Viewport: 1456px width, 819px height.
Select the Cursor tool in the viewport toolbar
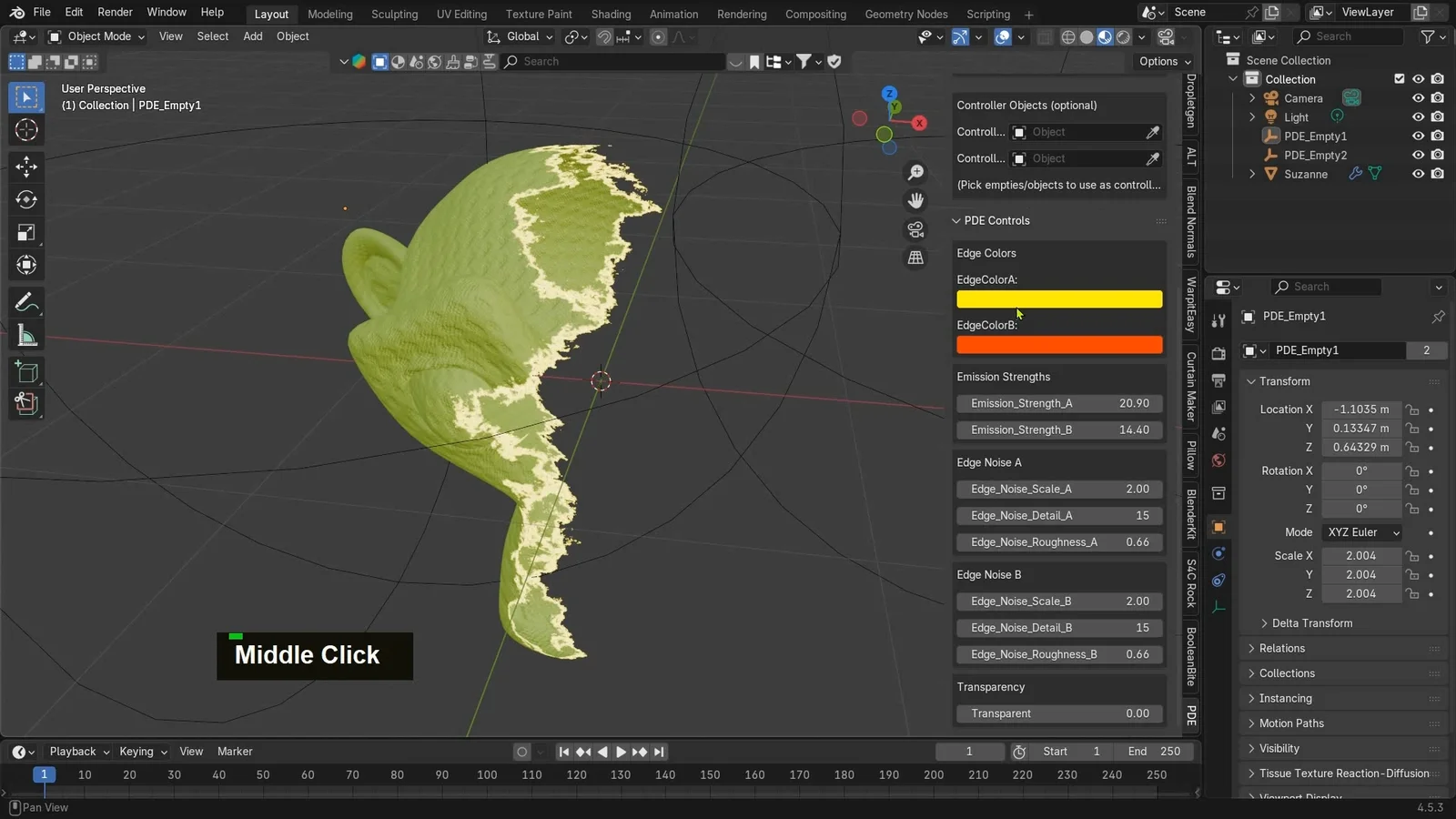point(25,129)
